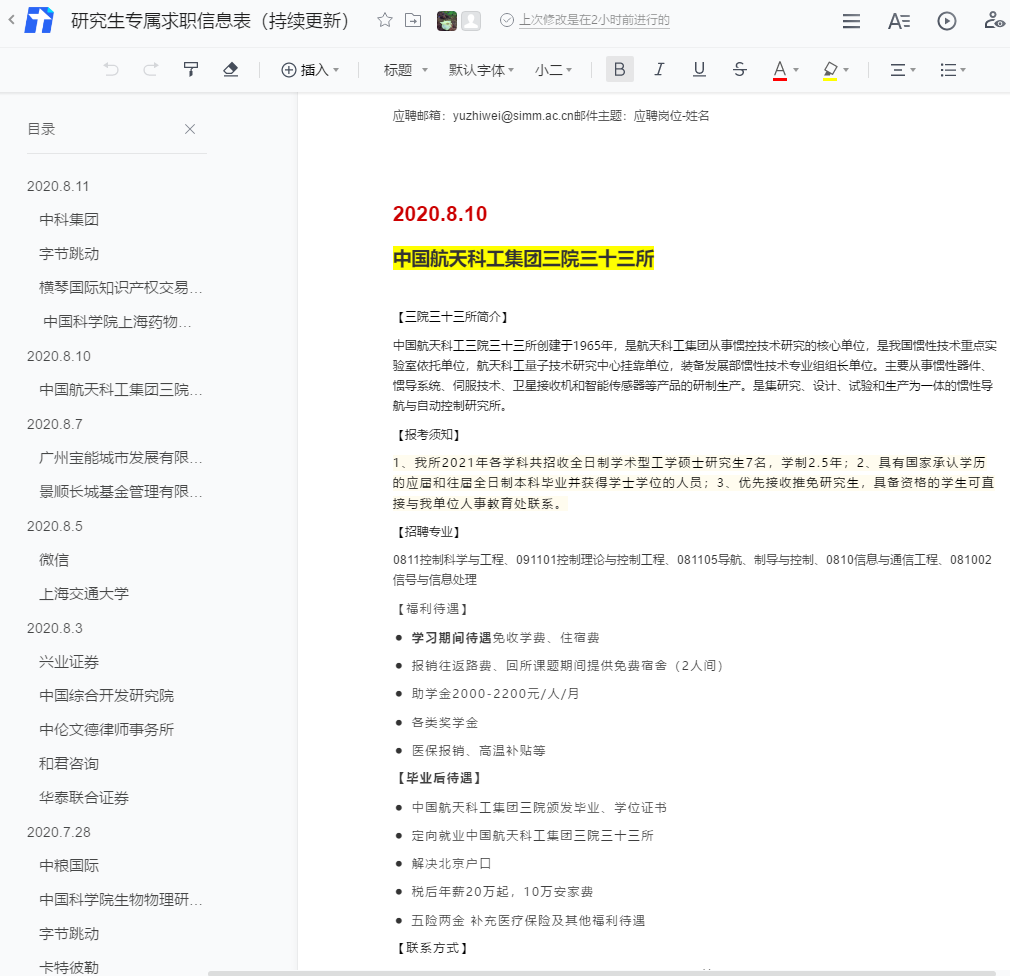1010x976 pixels.
Task: Click the 【报考须知】 section label
Action: point(428,435)
